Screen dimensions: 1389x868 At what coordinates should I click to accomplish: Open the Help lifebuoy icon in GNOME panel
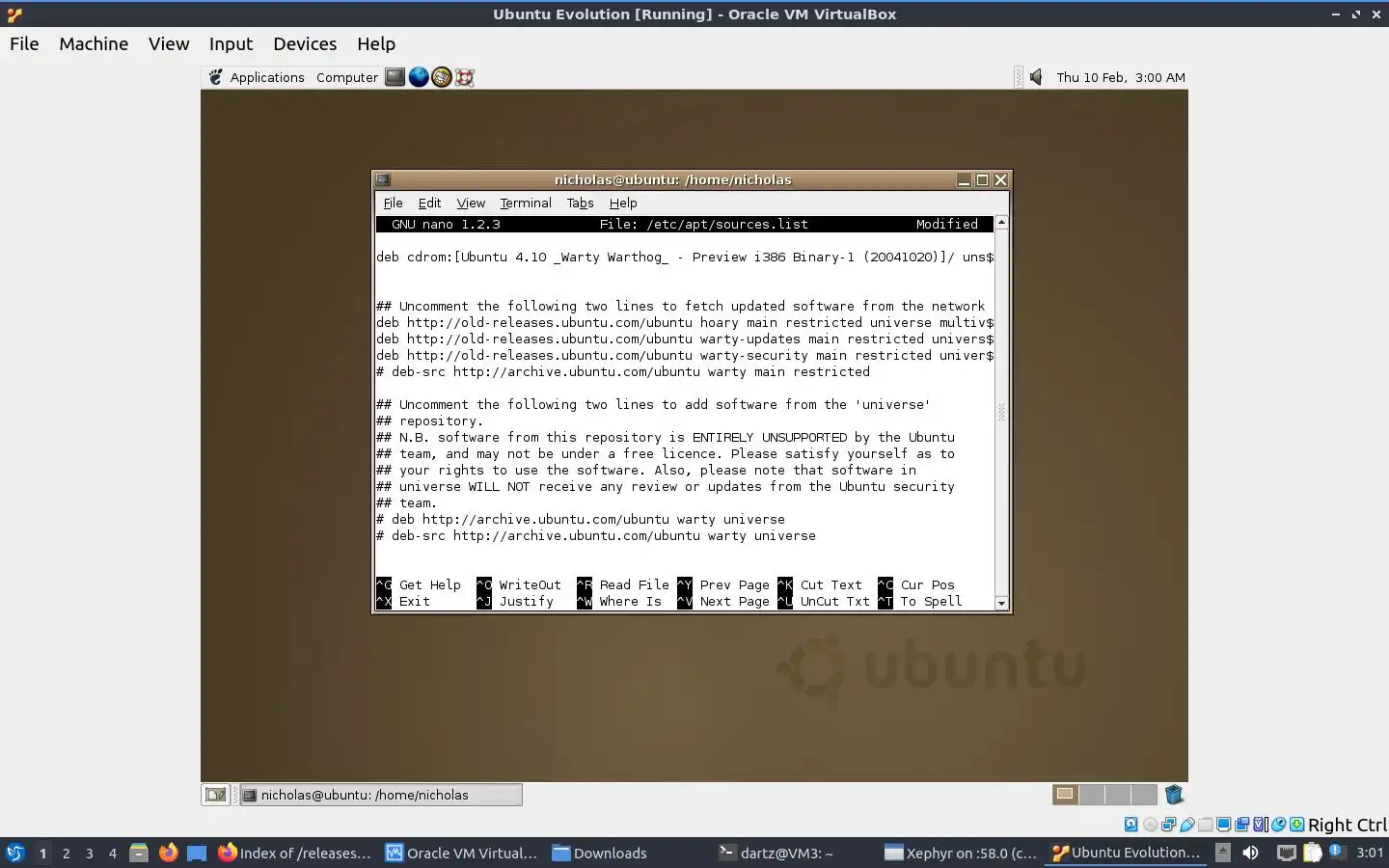(465, 77)
